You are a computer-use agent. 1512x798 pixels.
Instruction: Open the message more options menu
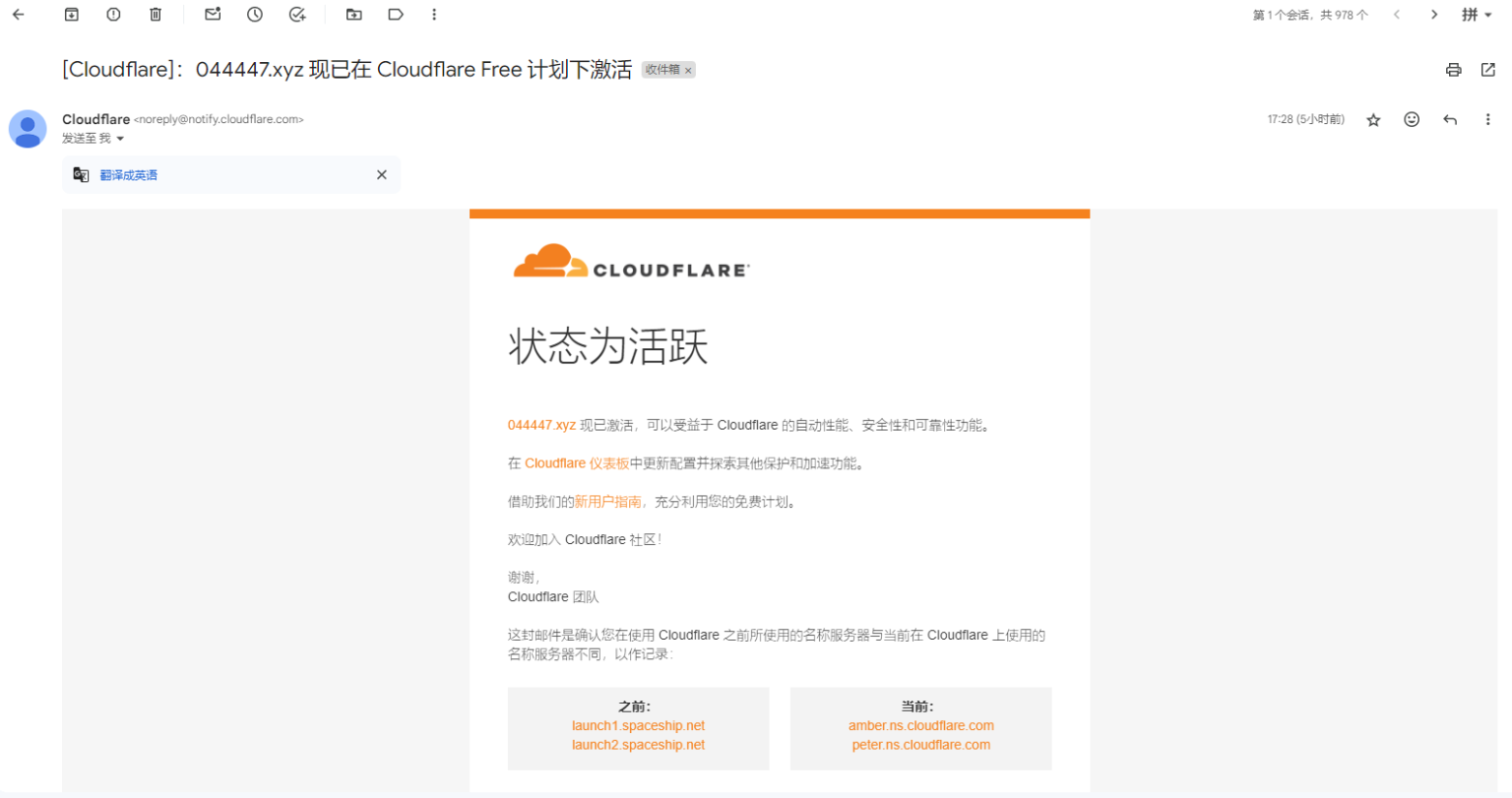[x=1488, y=119]
